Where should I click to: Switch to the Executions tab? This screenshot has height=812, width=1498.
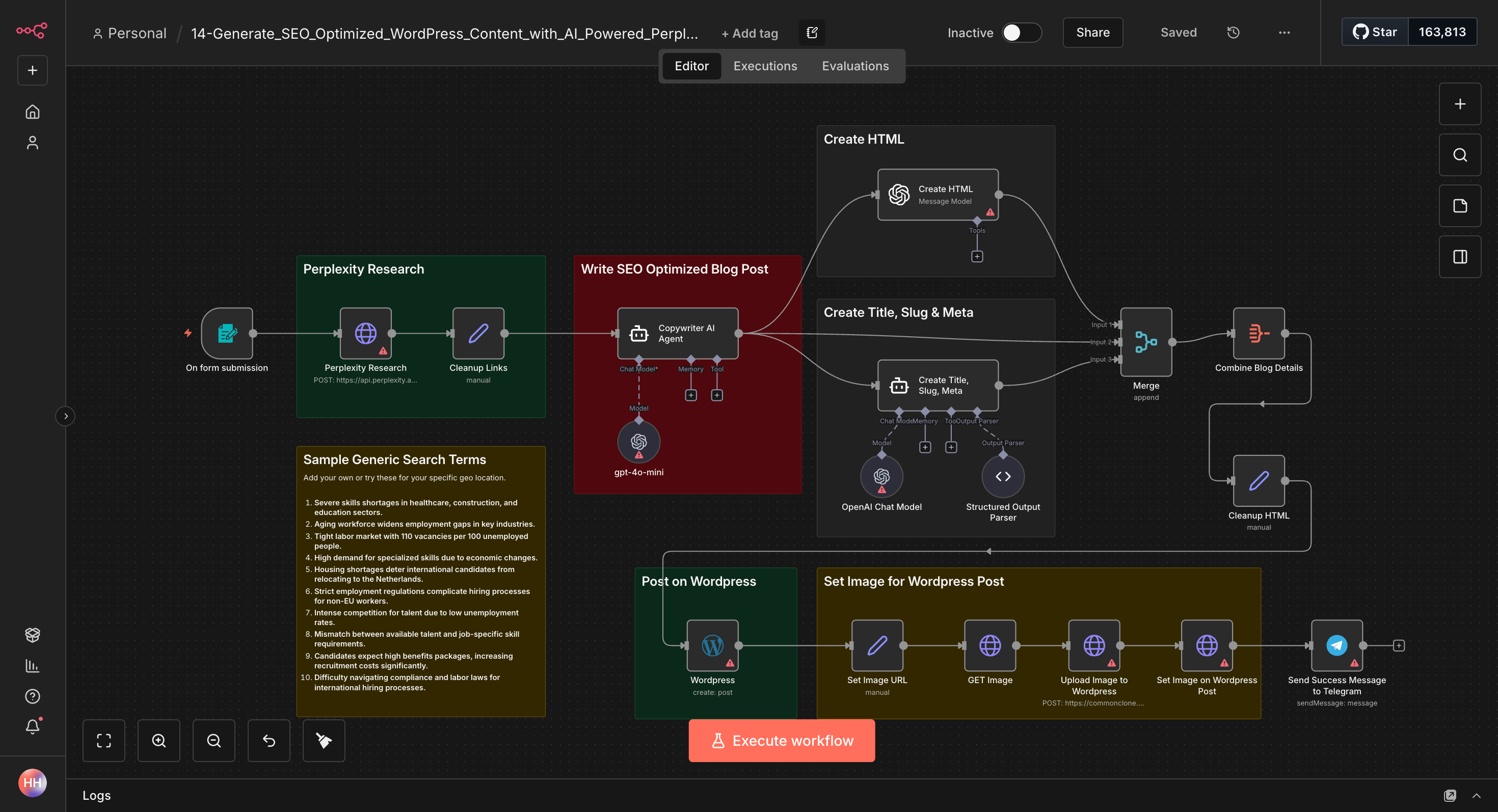[765, 66]
